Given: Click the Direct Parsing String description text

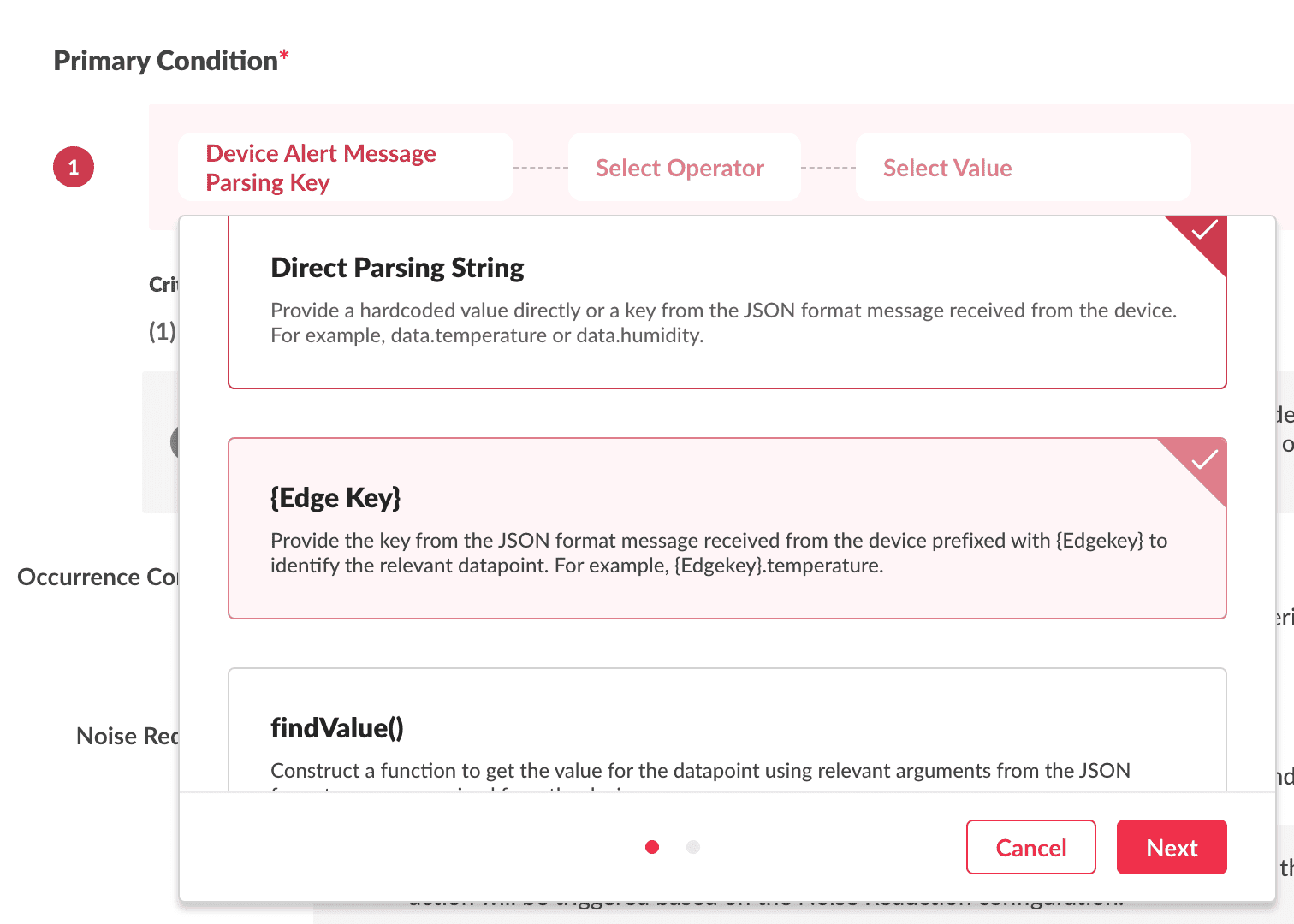Looking at the screenshot, I should click(x=723, y=323).
